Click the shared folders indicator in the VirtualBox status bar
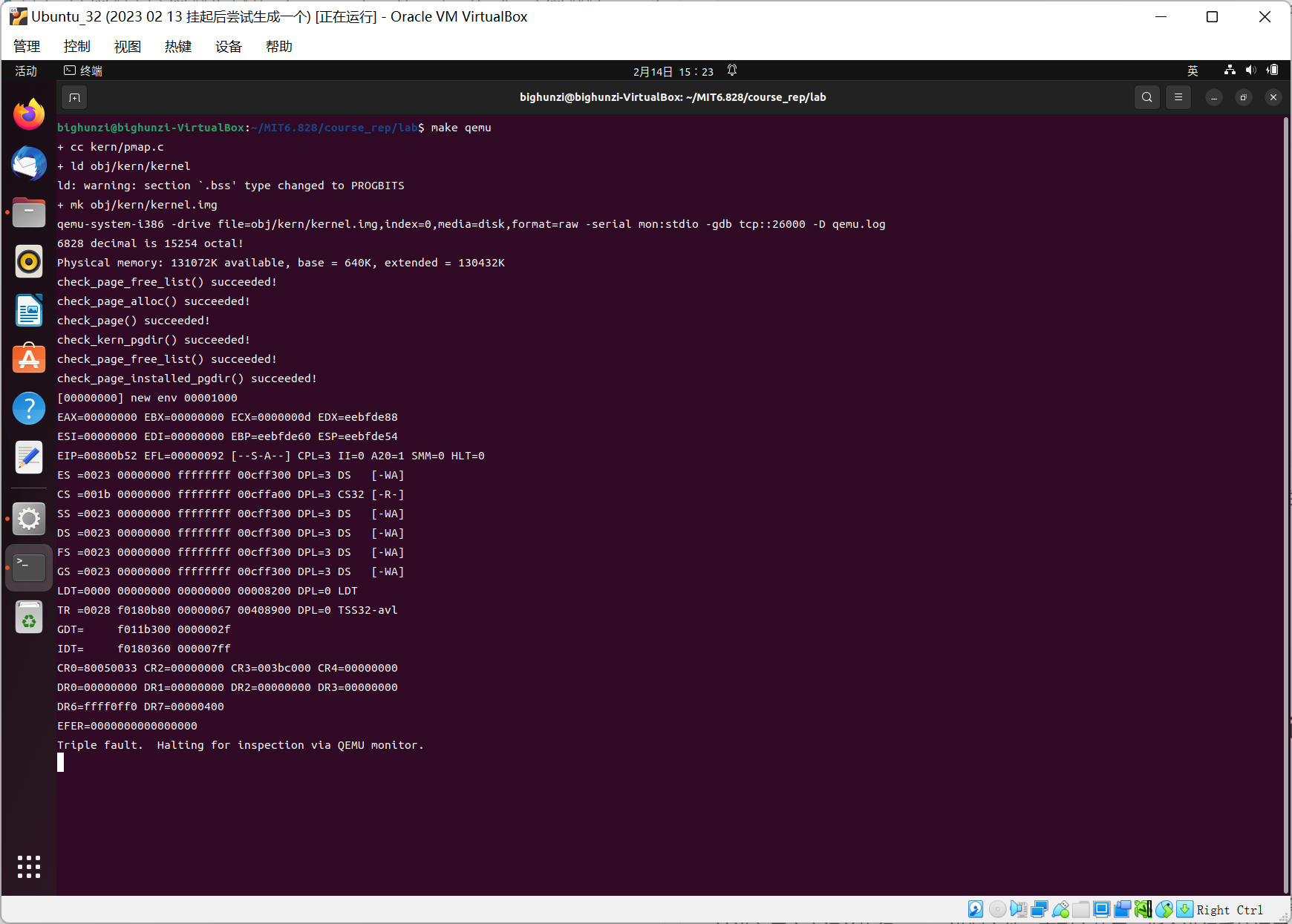This screenshot has height=924, width=1292. [1081, 909]
